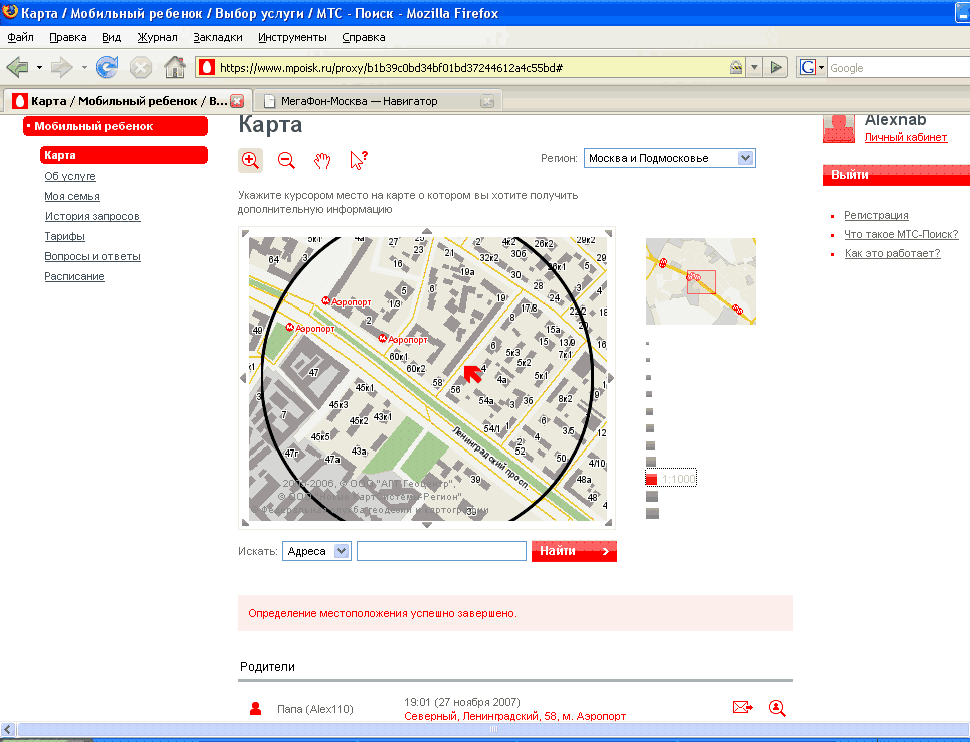Image resolution: width=970 pixels, height=742 pixels.
Task: Click the Выйти logout button
Action: [x=896, y=175]
